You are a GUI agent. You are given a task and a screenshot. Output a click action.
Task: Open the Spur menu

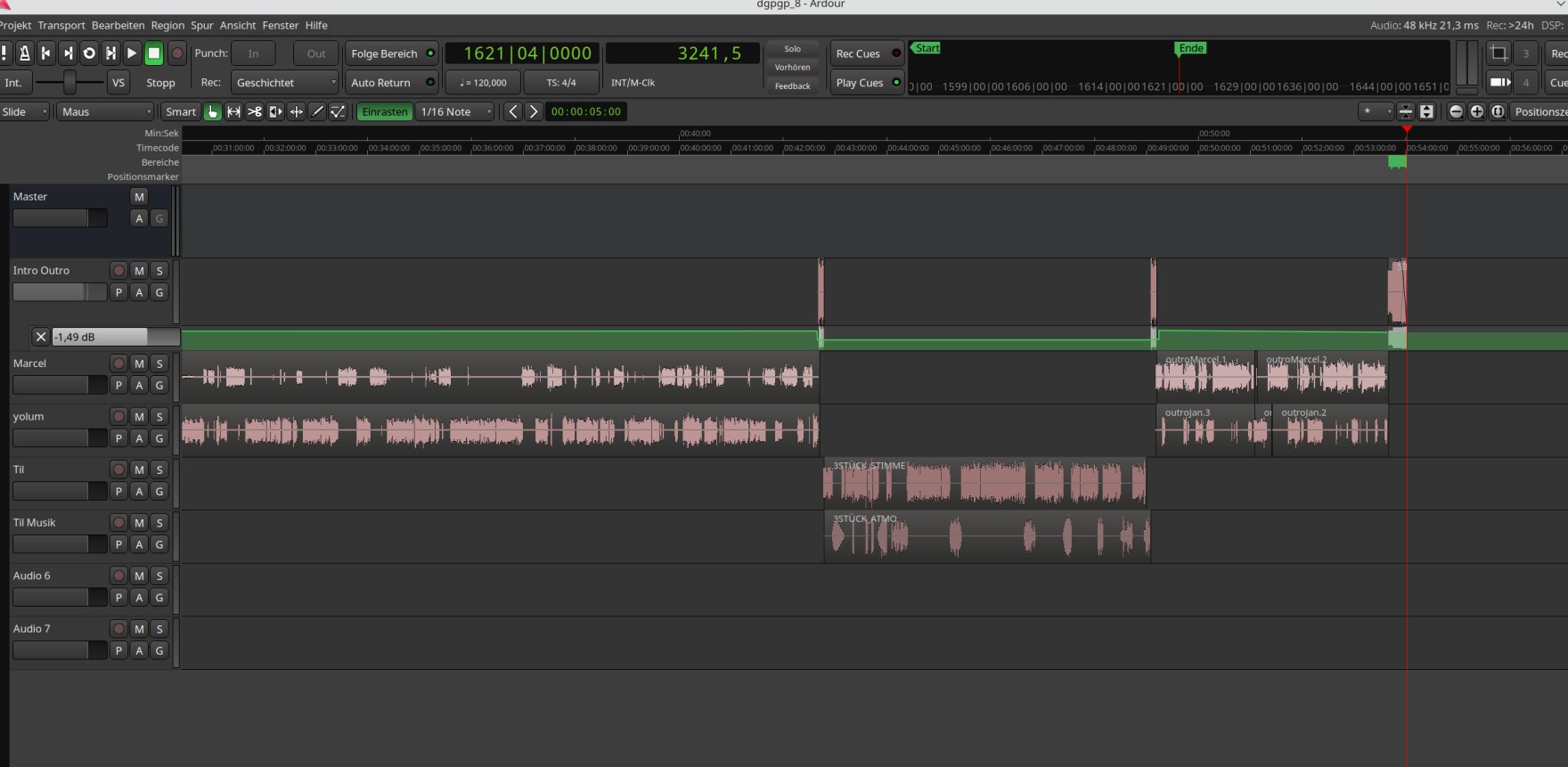click(x=201, y=25)
